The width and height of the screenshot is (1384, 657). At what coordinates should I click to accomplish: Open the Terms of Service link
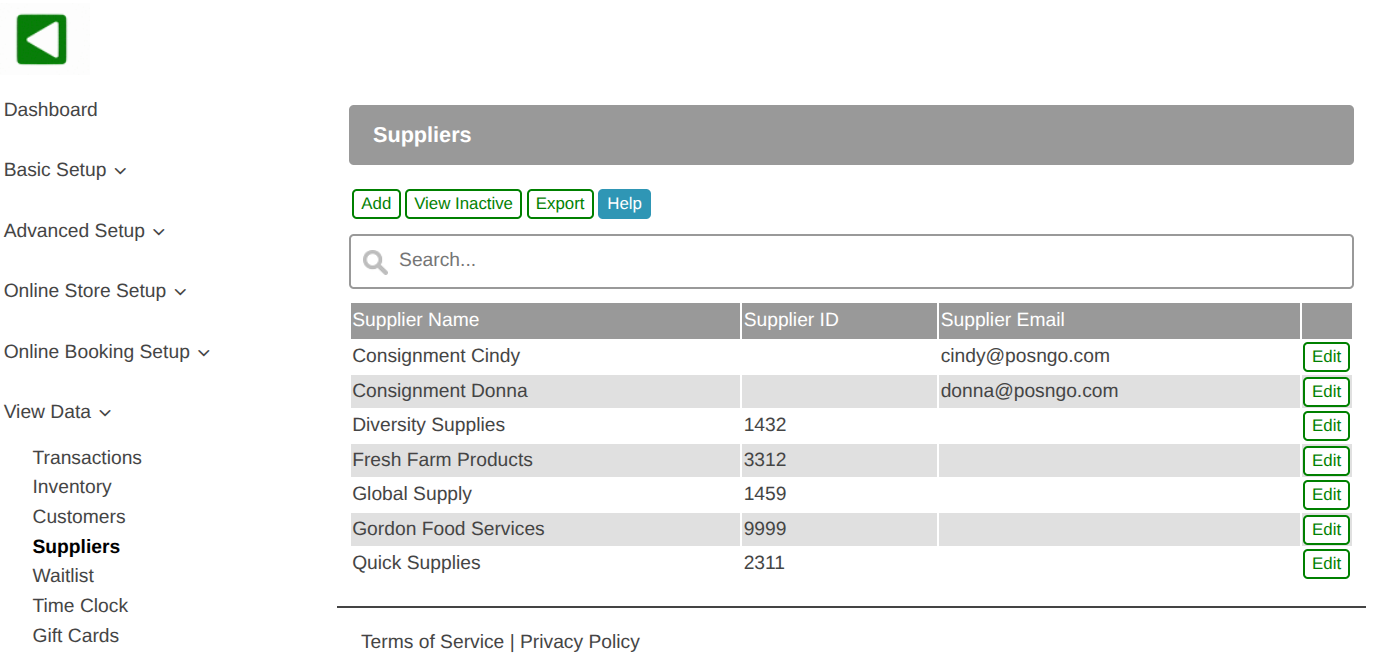coord(432,642)
